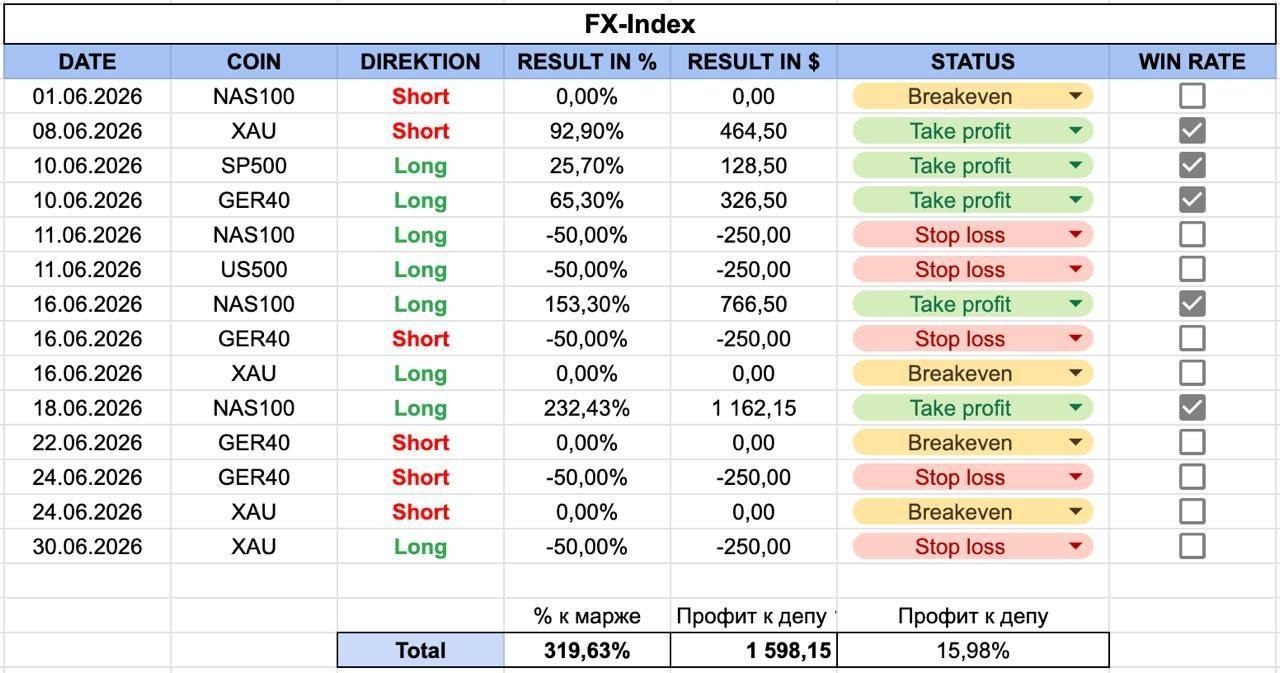The image size is (1280, 673).
Task: Expand Take profit dropdown on SP500 row
Action: 1076,166
